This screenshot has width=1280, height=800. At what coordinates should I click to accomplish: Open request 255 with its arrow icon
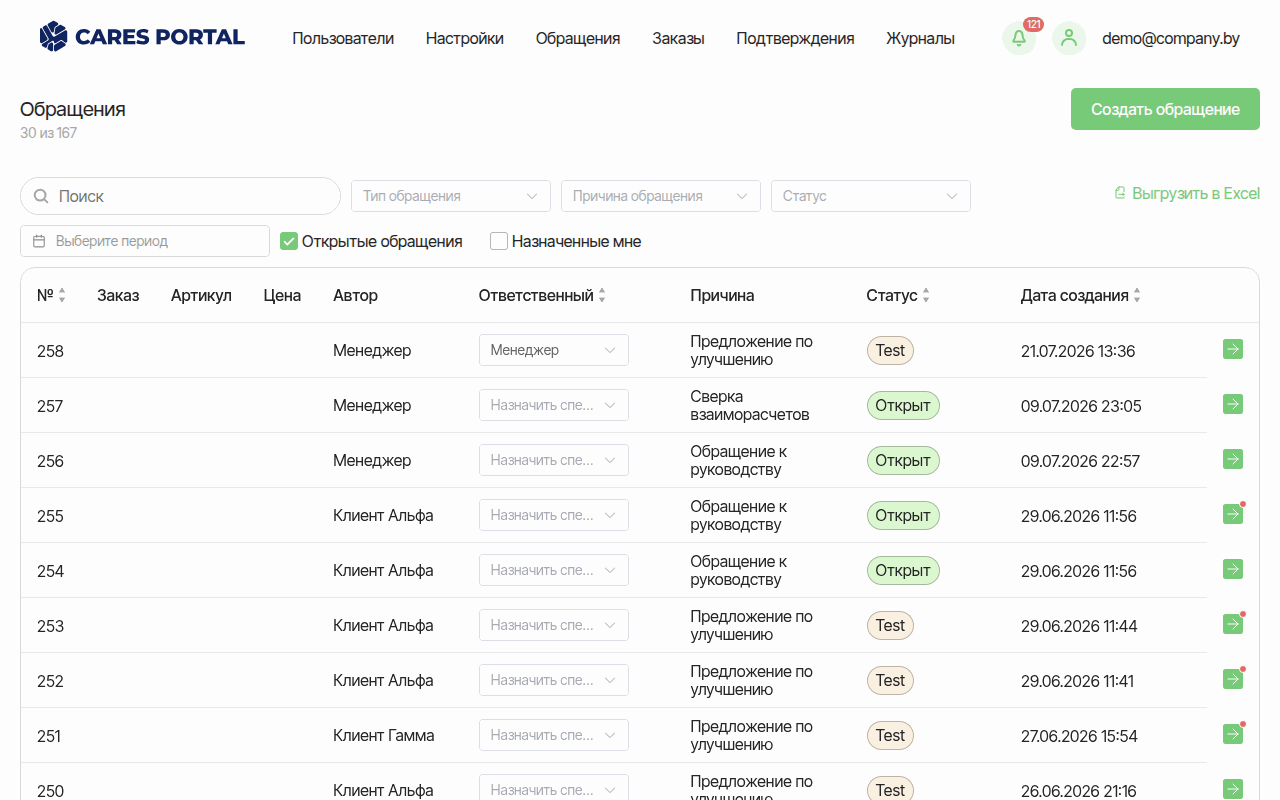(1233, 514)
